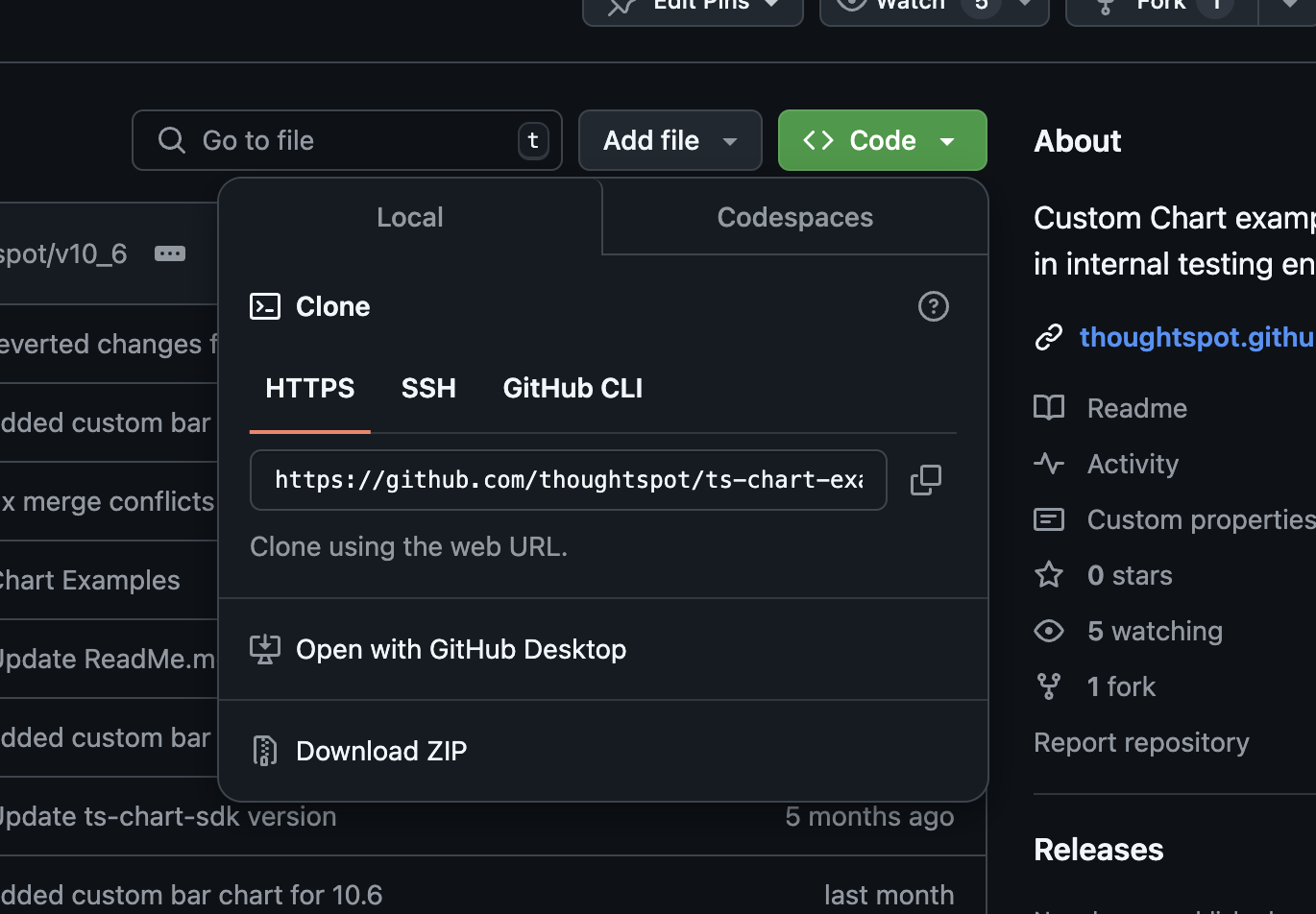Open the Activity link in About
Viewport: 1316px width, 914px height.
(1133, 464)
